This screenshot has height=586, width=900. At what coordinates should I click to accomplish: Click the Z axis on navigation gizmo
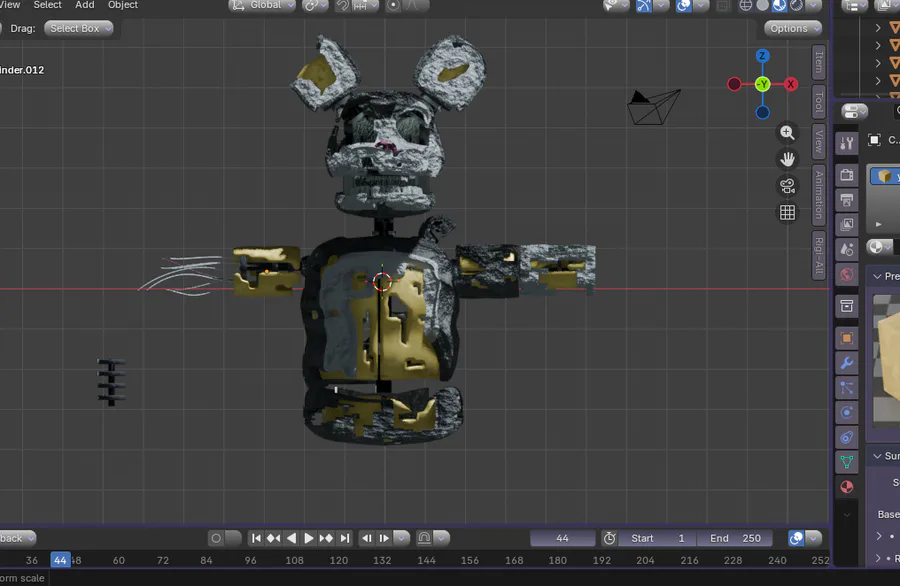point(762,56)
